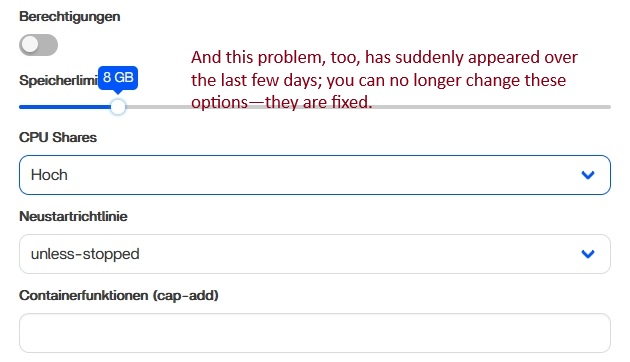Screen dimensions: 630x362
Task: Click the Speicherlimit slider handle
Action: (118, 107)
